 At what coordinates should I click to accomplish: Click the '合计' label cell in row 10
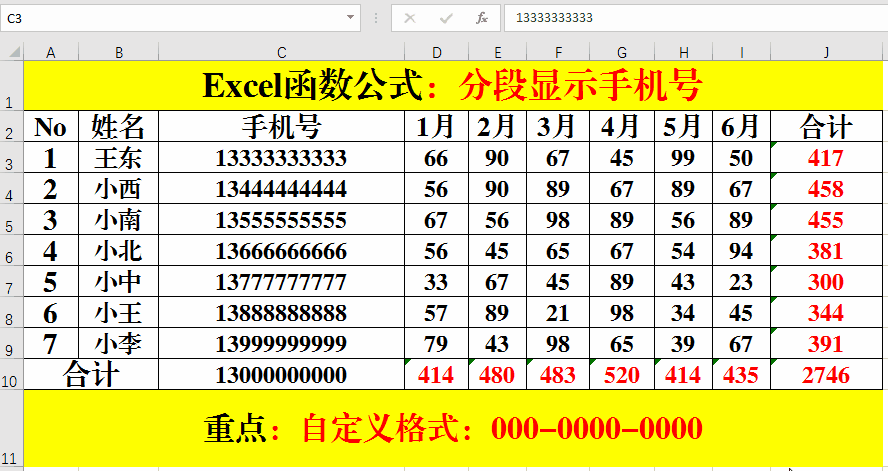point(91,374)
